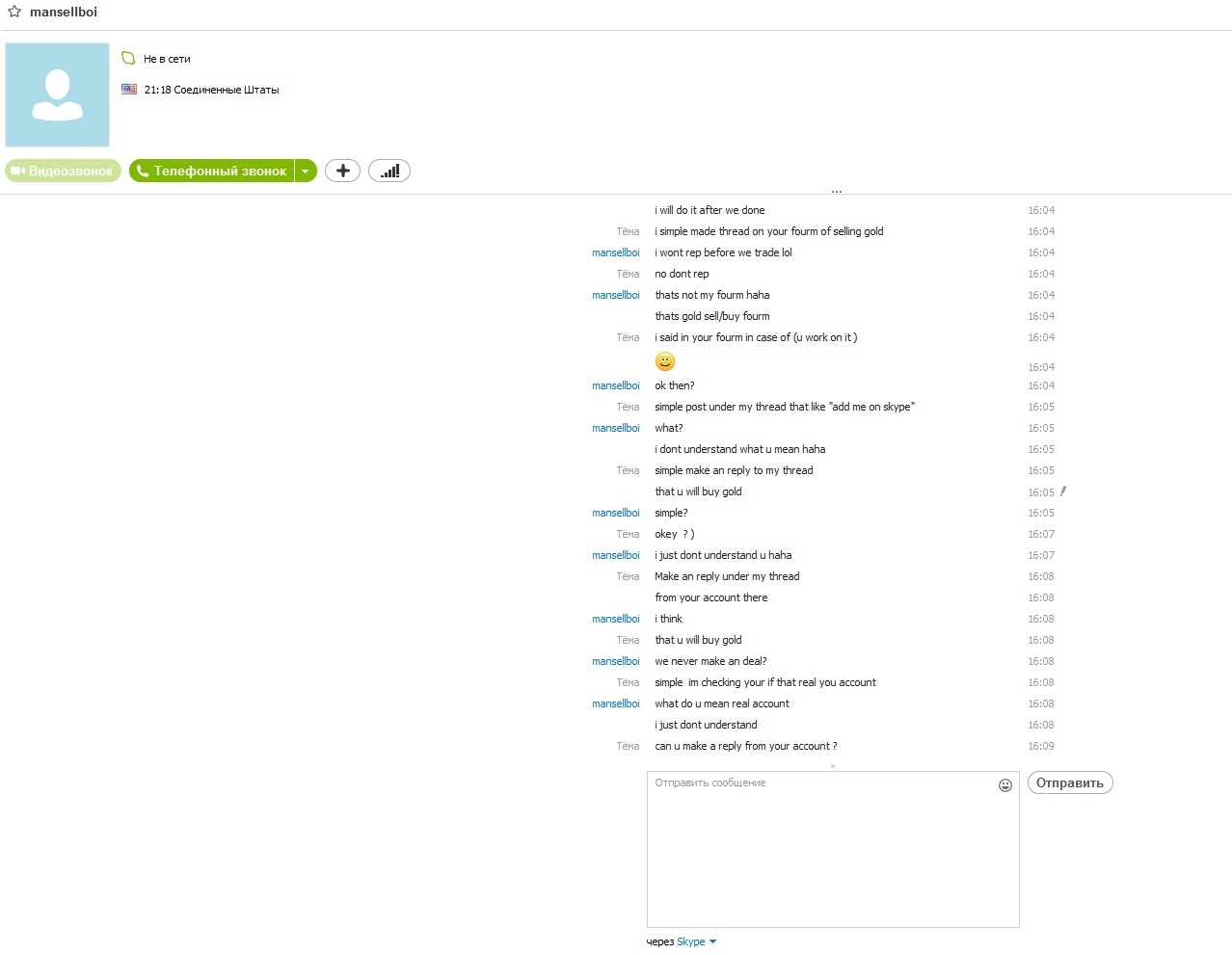Screen dimensions: 1232x955
Task: Select message "can u make a reply from your account ?"
Action: click(x=746, y=746)
